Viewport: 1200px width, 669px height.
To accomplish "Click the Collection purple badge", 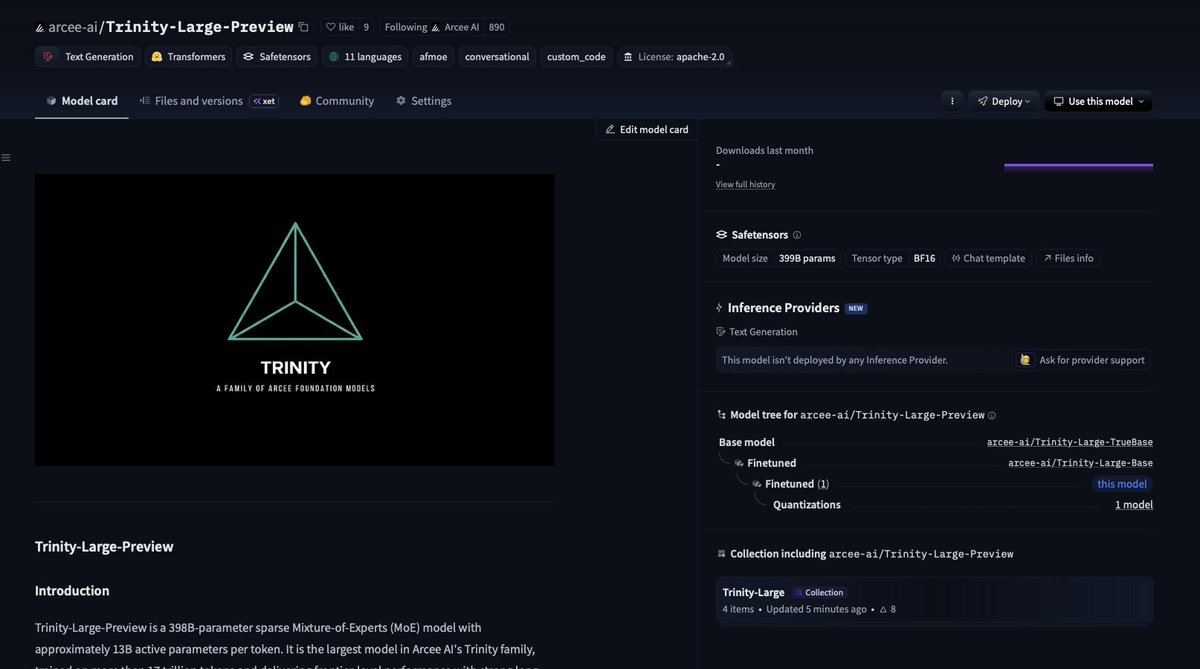I will 819,592.
